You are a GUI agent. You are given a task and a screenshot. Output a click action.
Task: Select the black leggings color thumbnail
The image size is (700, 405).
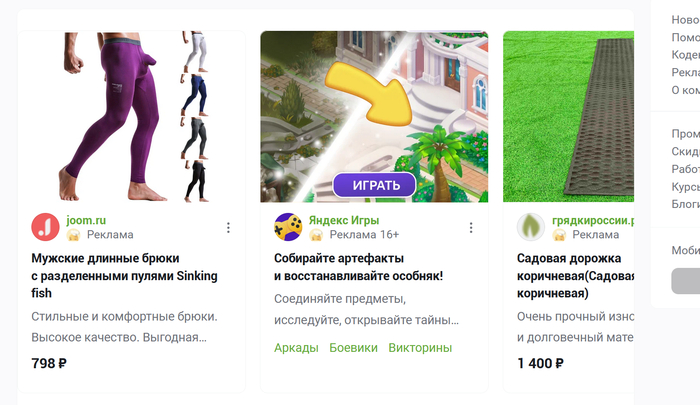[195, 181]
